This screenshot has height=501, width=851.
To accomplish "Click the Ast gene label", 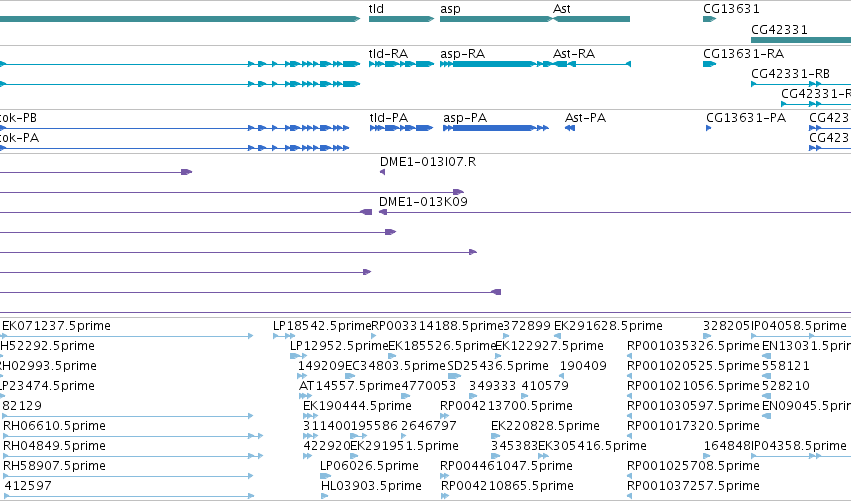I will coord(562,9).
